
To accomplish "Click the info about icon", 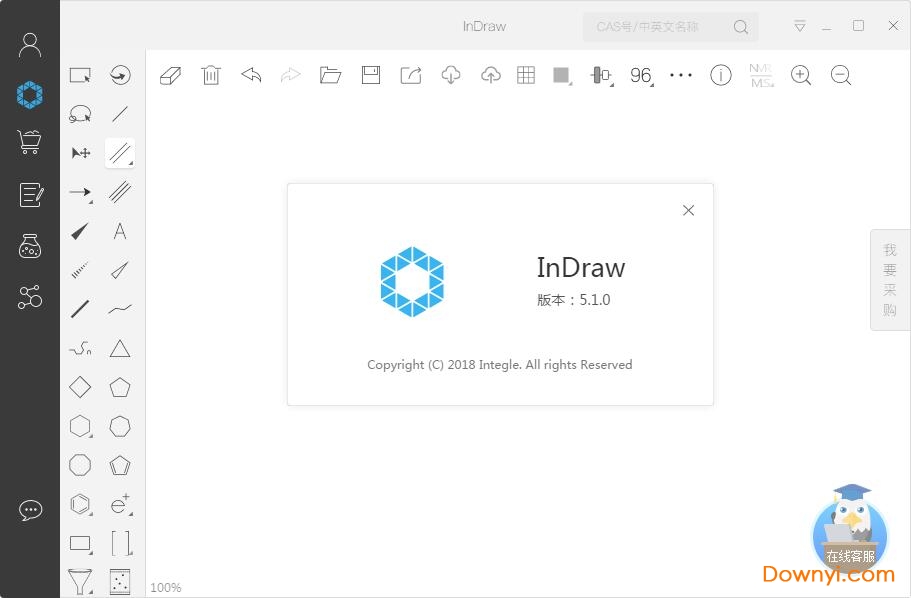I will tap(720, 75).
